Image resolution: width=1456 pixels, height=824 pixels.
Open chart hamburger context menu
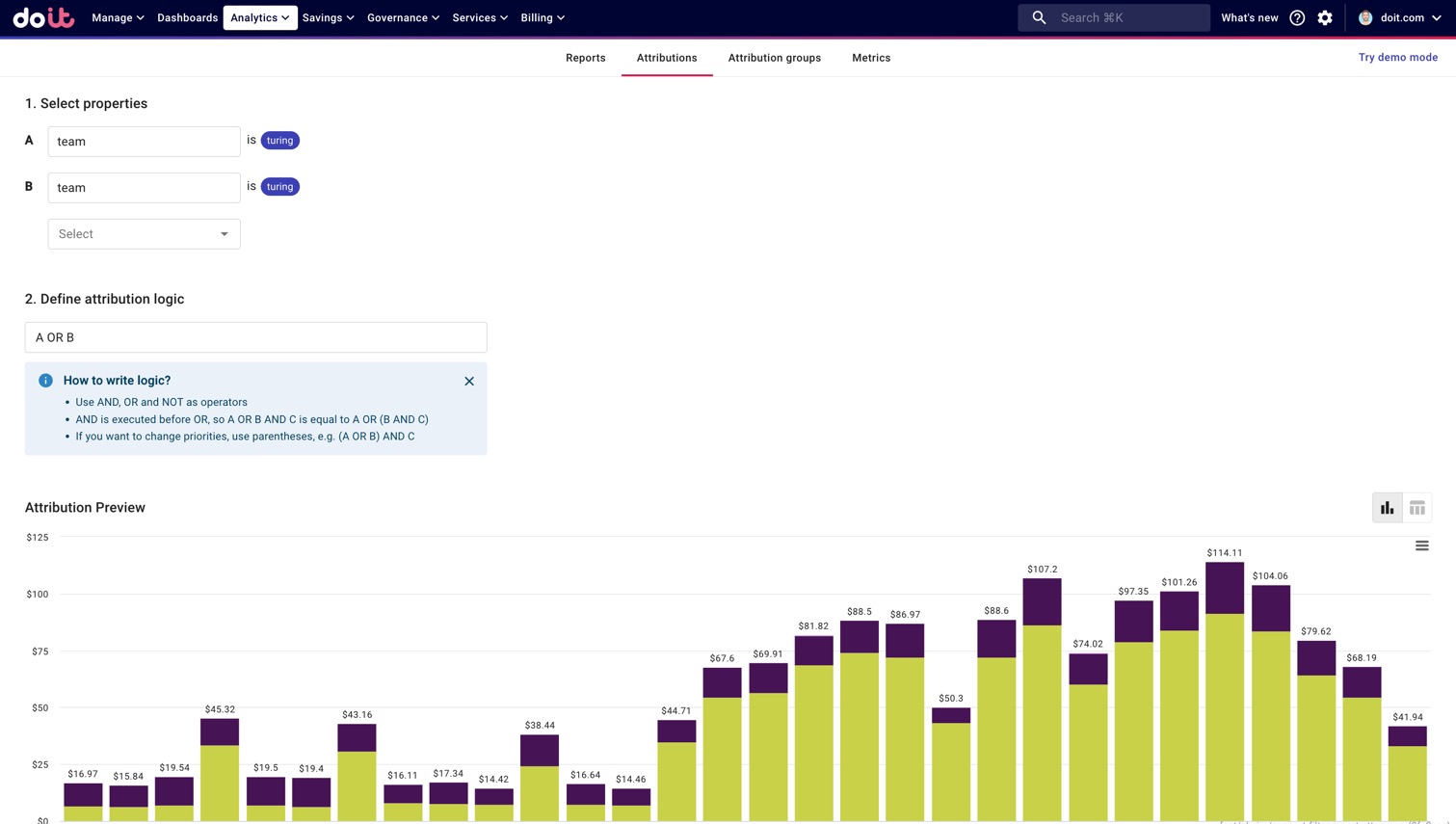click(1421, 545)
